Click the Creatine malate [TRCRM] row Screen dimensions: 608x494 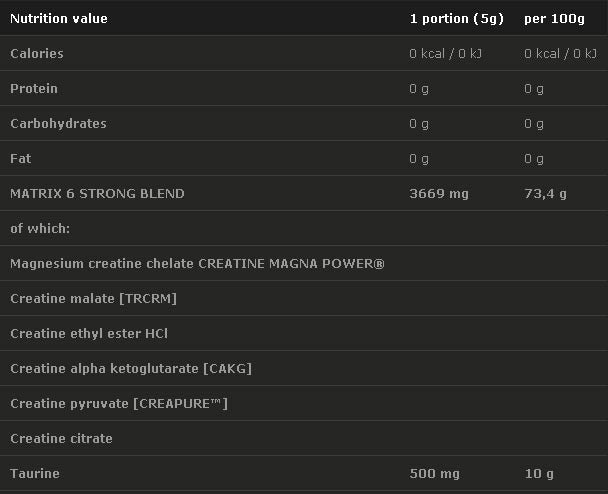click(x=93, y=298)
